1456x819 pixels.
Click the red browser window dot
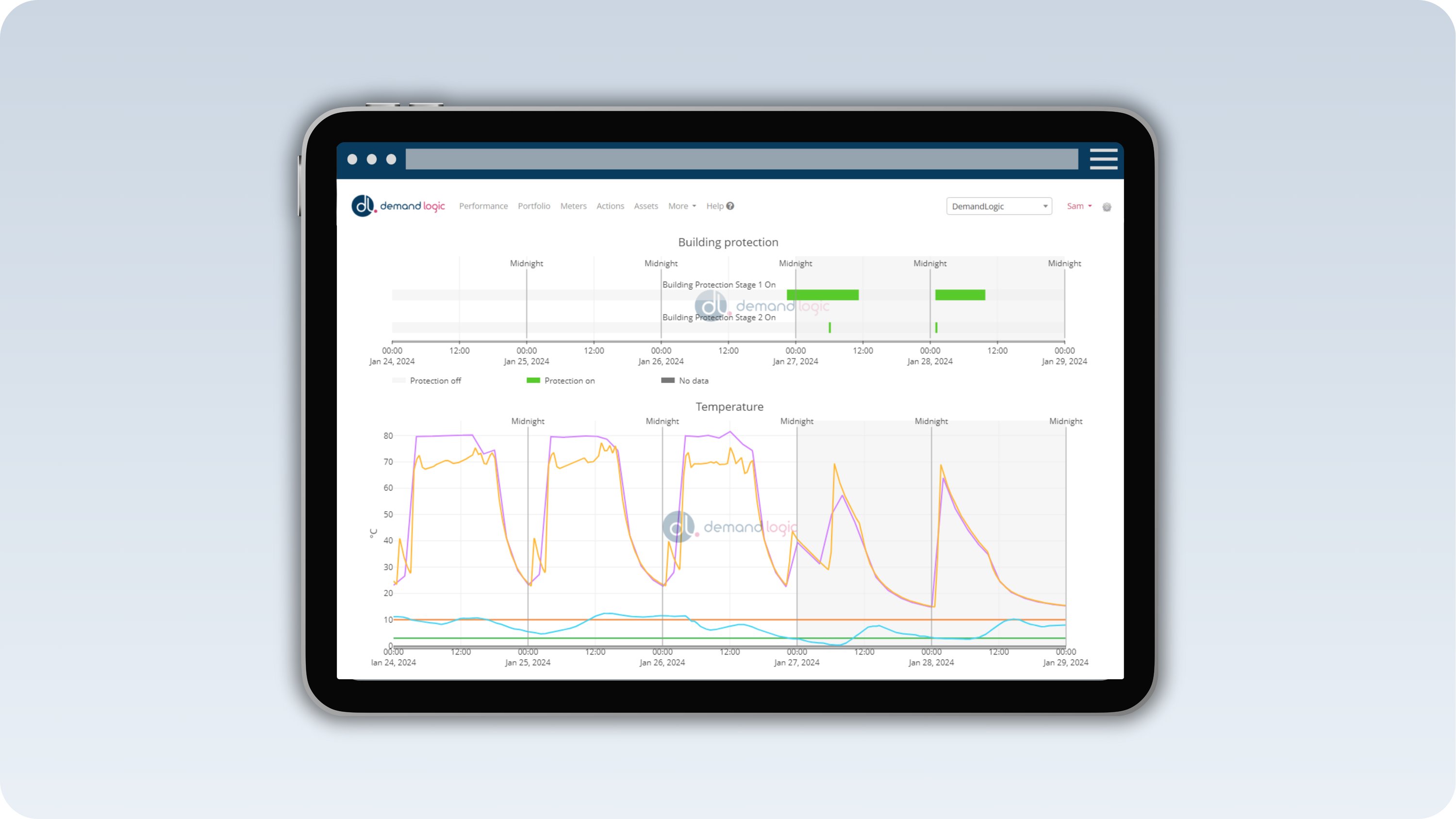point(352,159)
